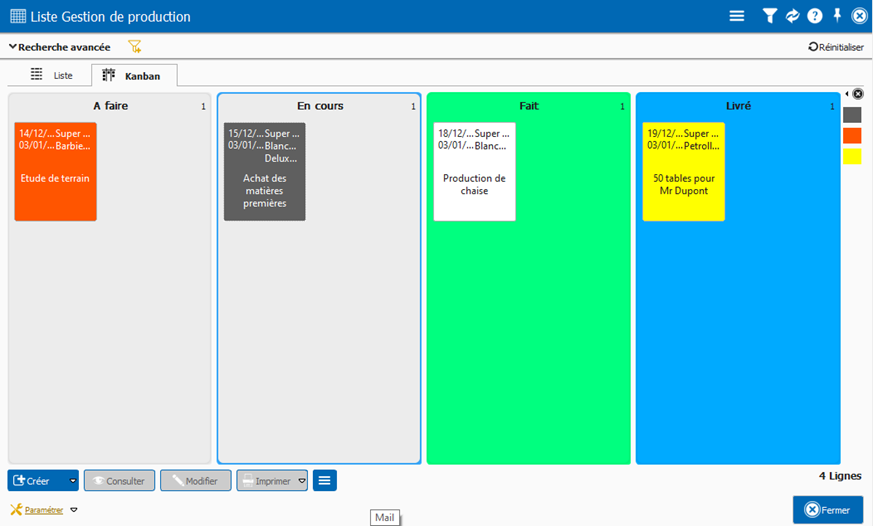Switch to the Liste tab
This screenshot has width=873, height=526.
coord(52,75)
